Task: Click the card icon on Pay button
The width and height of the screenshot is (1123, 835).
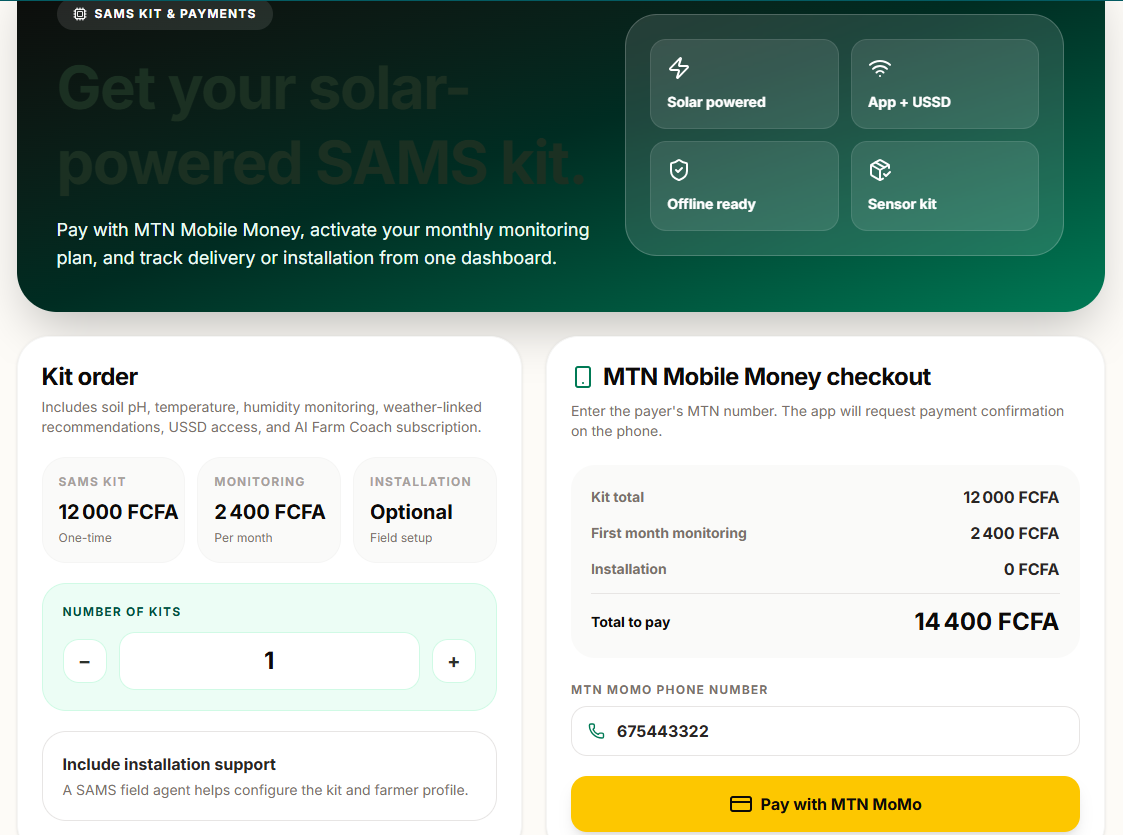Action: pos(741,804)
